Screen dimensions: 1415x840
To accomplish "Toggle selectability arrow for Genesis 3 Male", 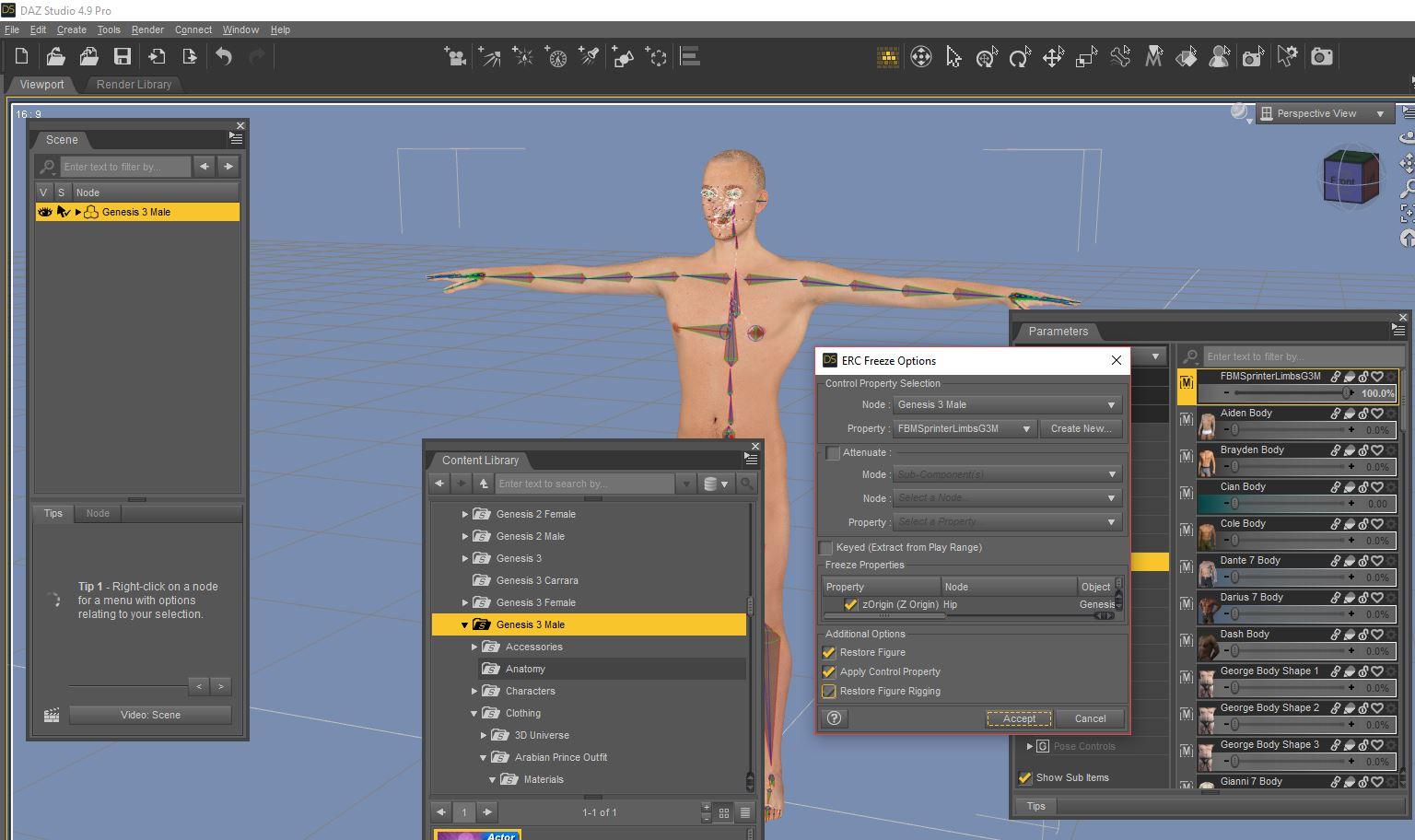I will click(63, 212).
